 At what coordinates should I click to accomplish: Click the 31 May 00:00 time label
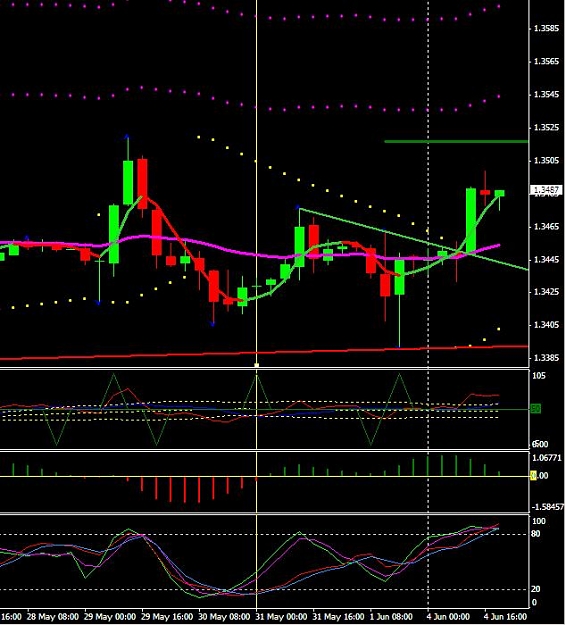coord(281,617)
